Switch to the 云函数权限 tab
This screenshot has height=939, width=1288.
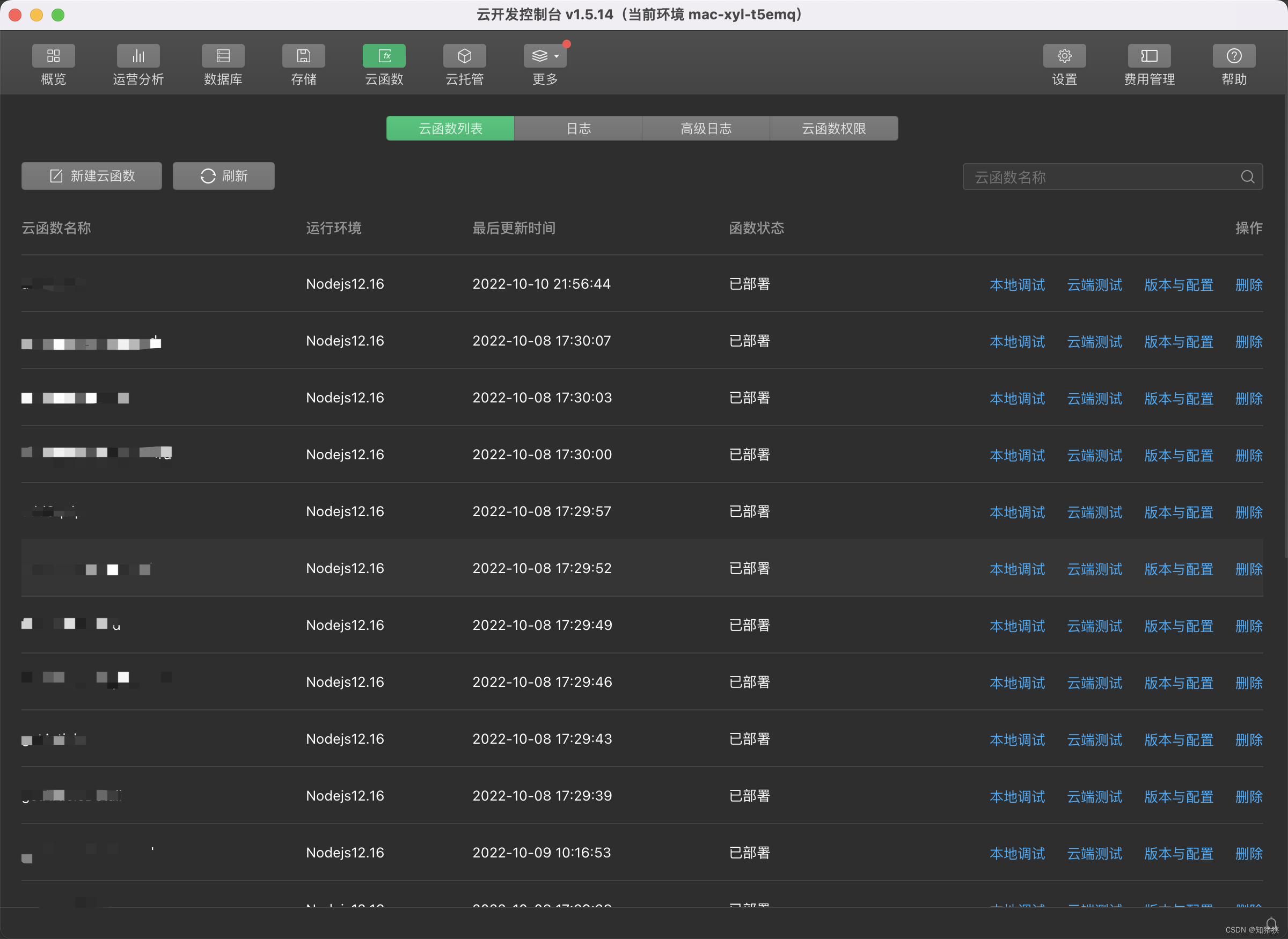(834, 128)
